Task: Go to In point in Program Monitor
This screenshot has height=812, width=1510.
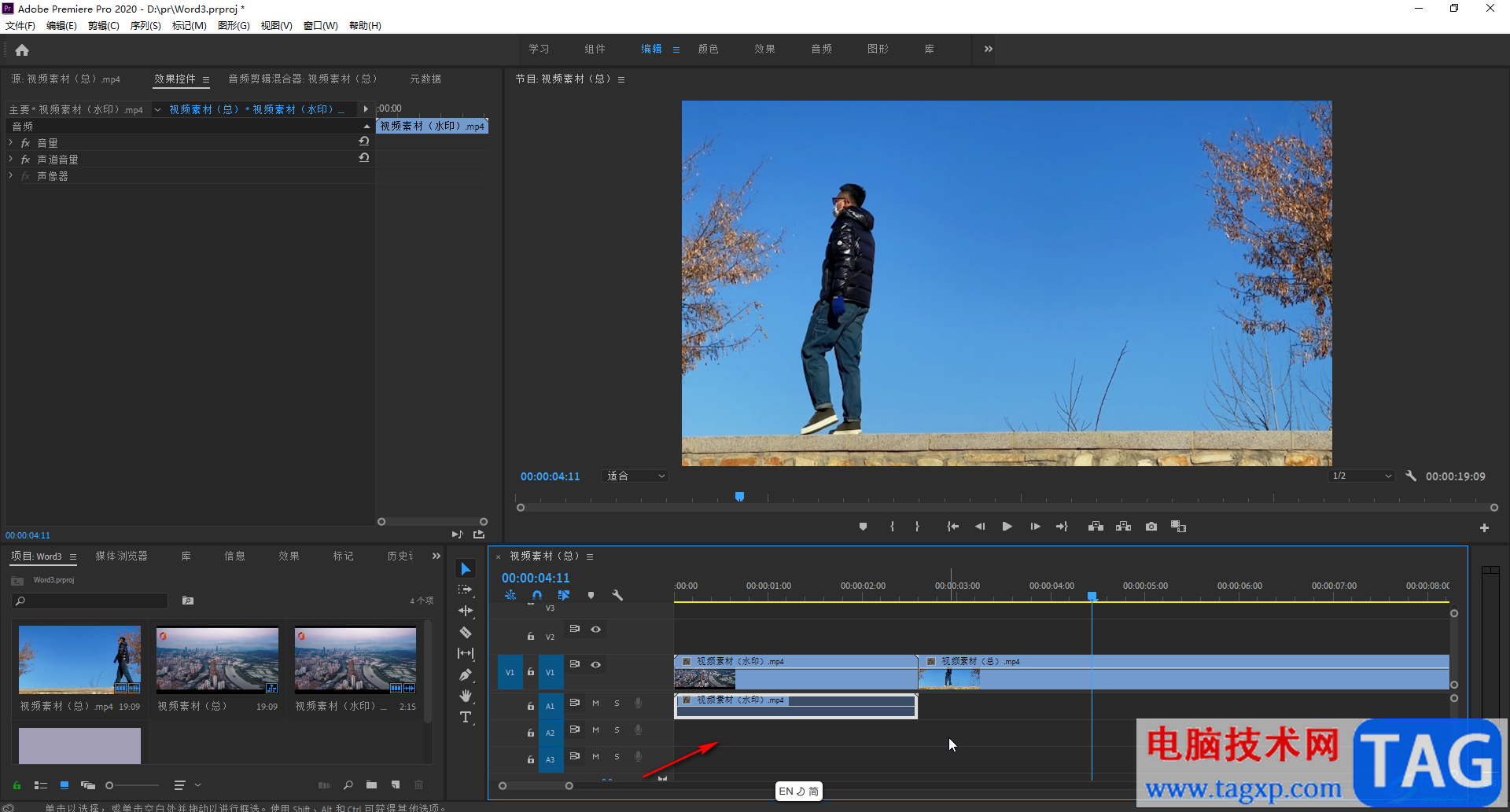Action: (952, 527)
